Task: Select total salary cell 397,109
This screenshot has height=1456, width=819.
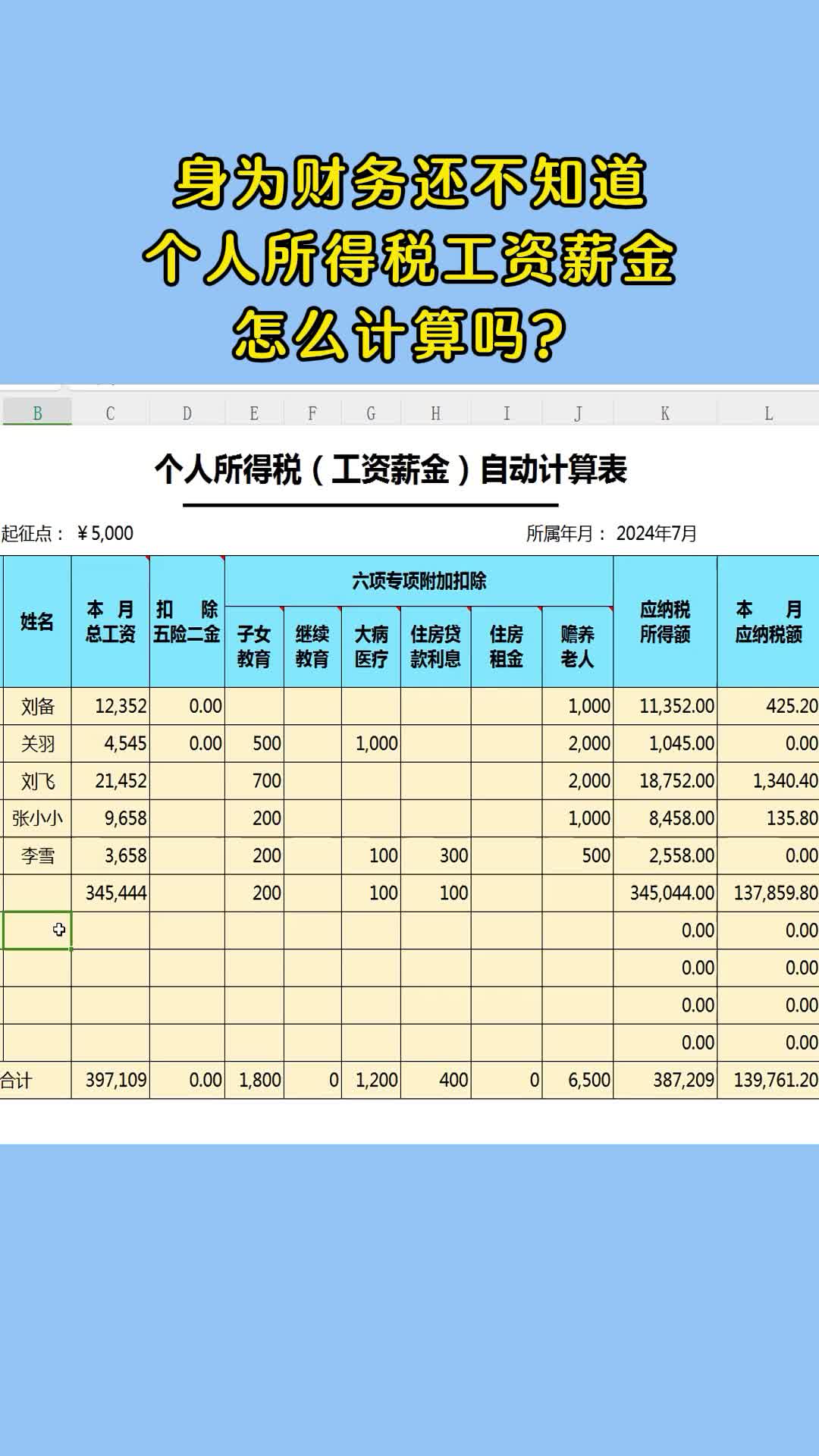Action: (x=110, y=1080)
